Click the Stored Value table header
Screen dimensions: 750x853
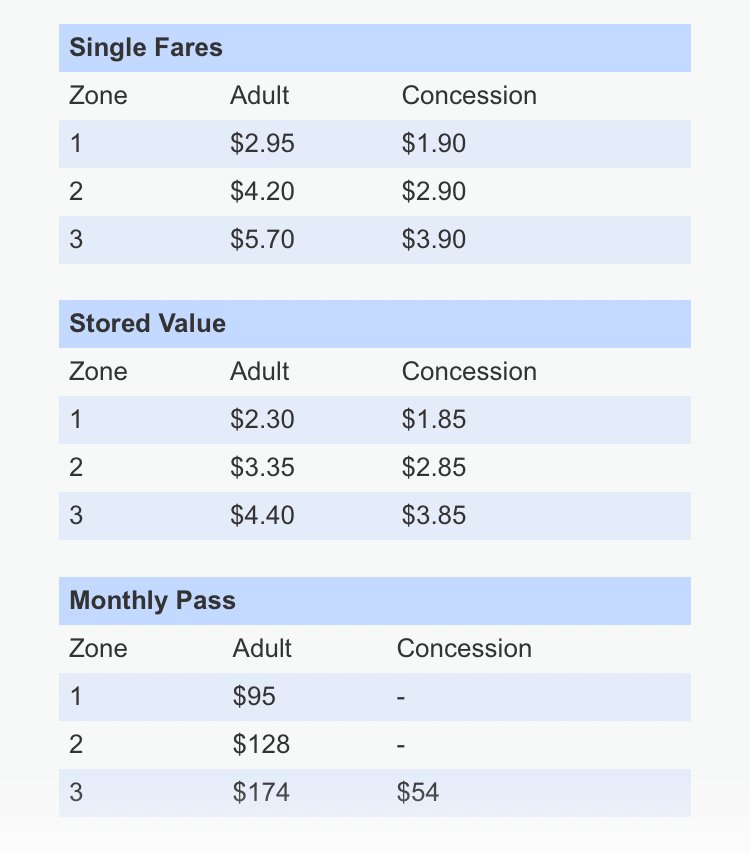(148, 324)
